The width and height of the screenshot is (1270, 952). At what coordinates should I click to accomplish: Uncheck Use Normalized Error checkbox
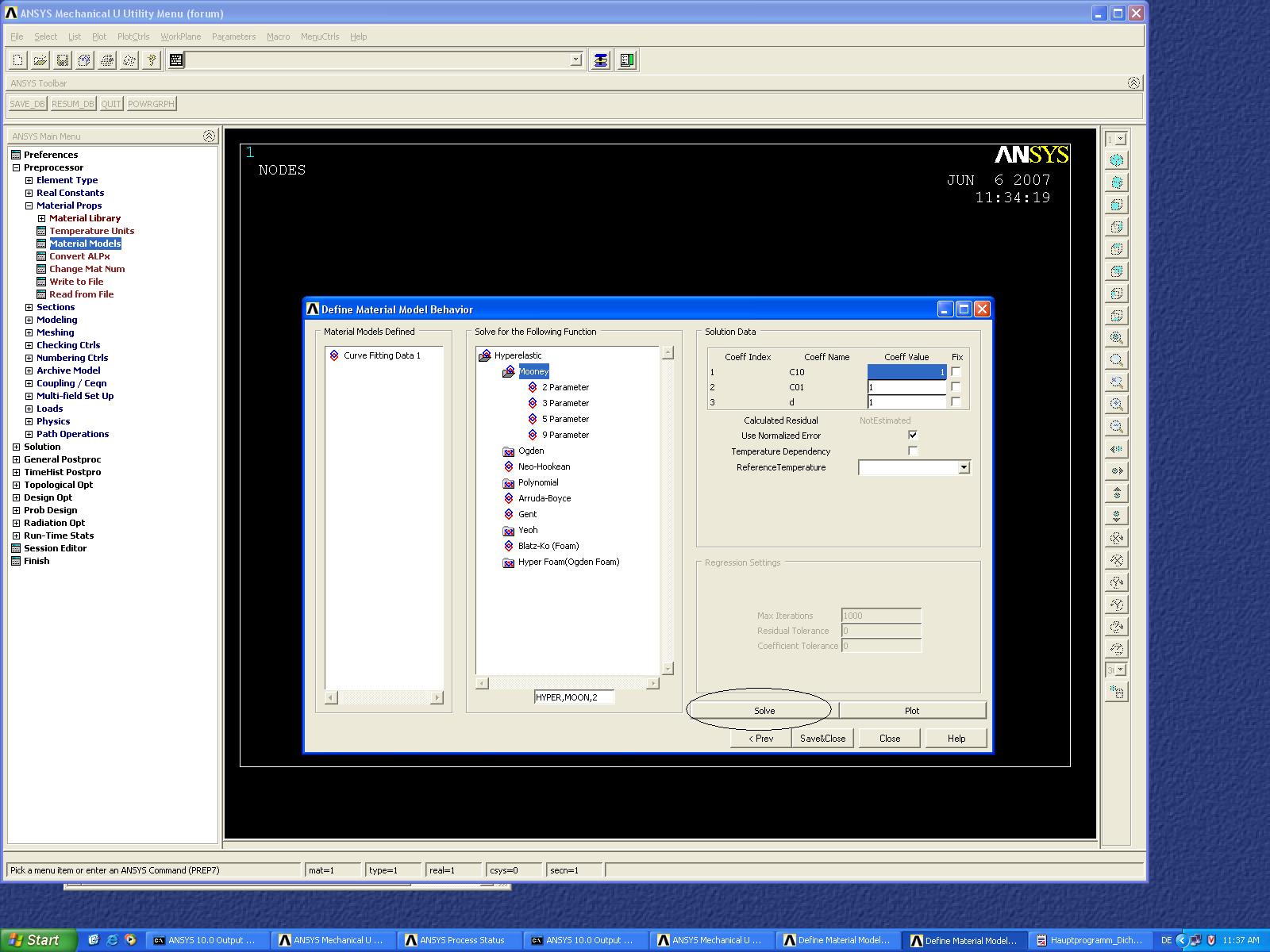point(913,435)
